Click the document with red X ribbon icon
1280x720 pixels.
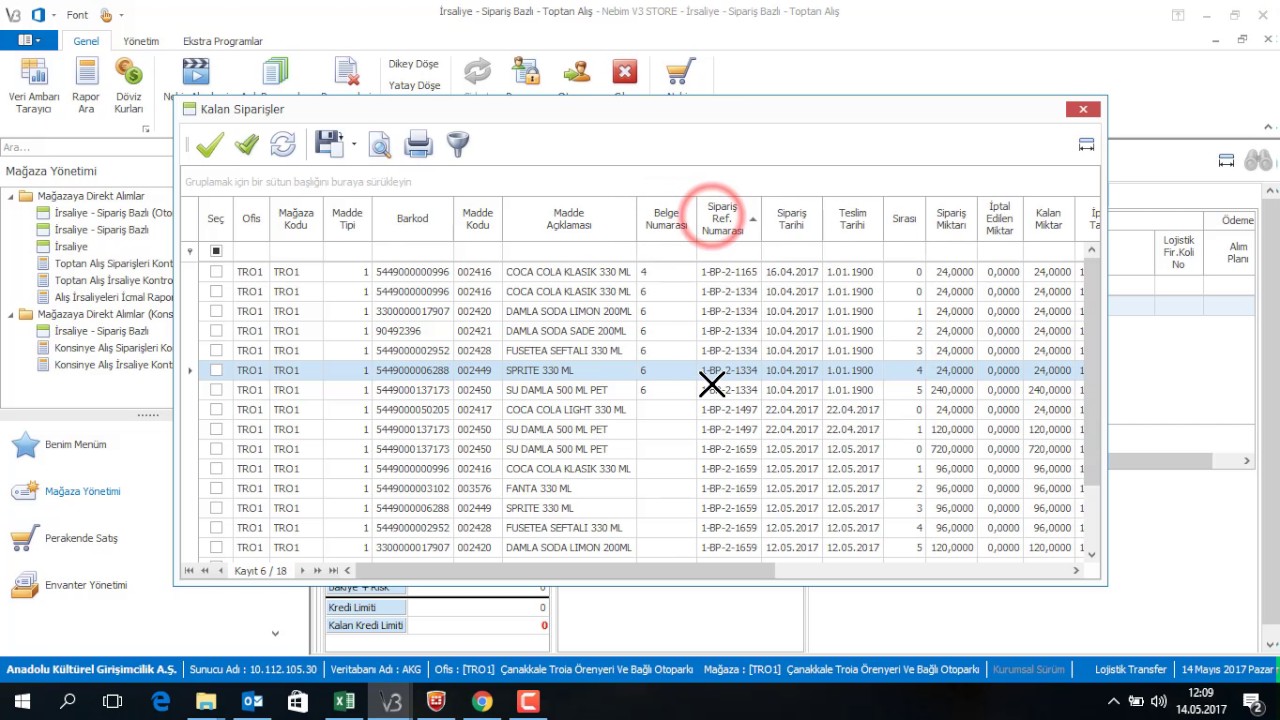[x=347, y=72]
